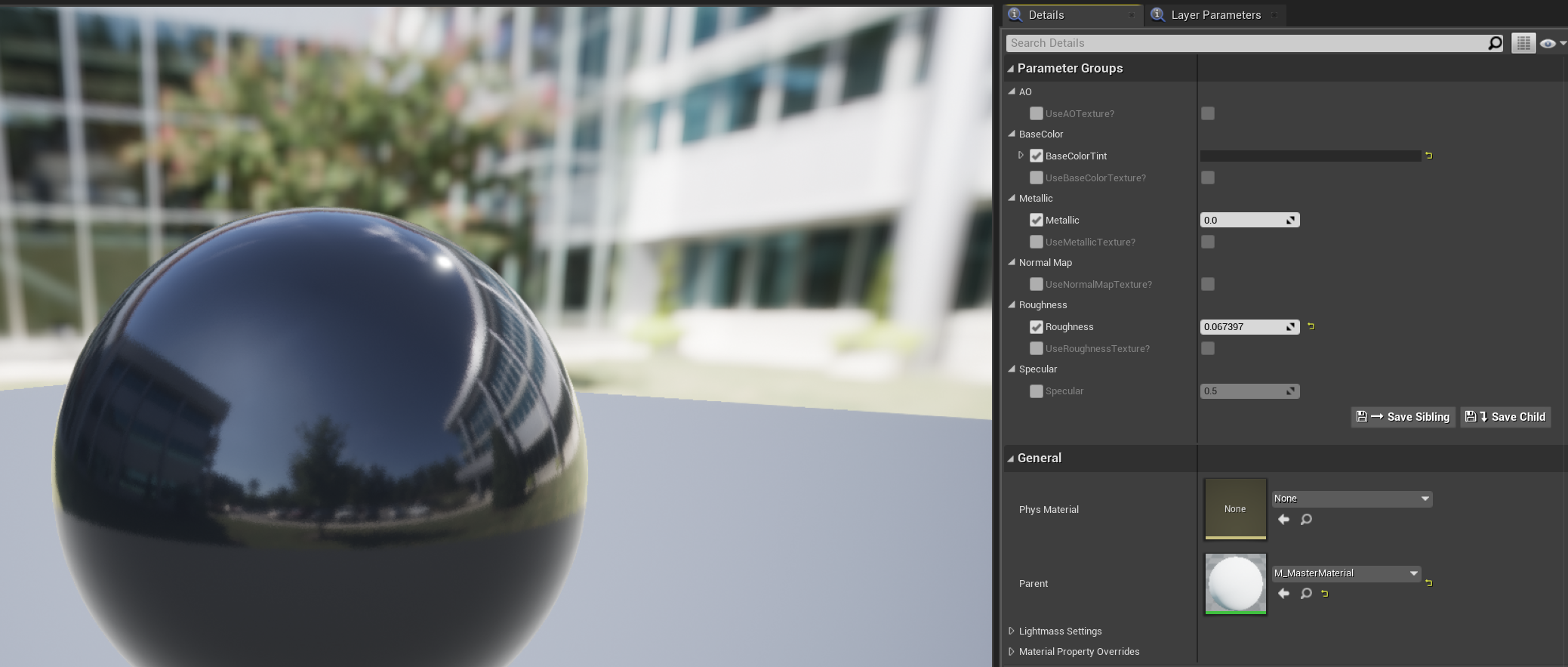
Task: Click the Metallic value field 0.0
Action: [x=1249, y=220]
